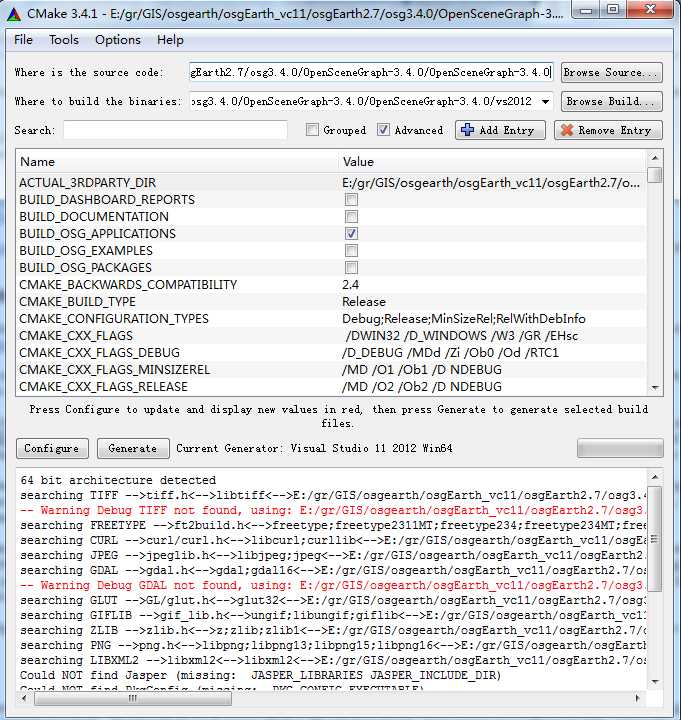Click output log horizontal scrollbar thumb
The width and height of the screenshot is (681, 720).
click(x=133, y=698)
